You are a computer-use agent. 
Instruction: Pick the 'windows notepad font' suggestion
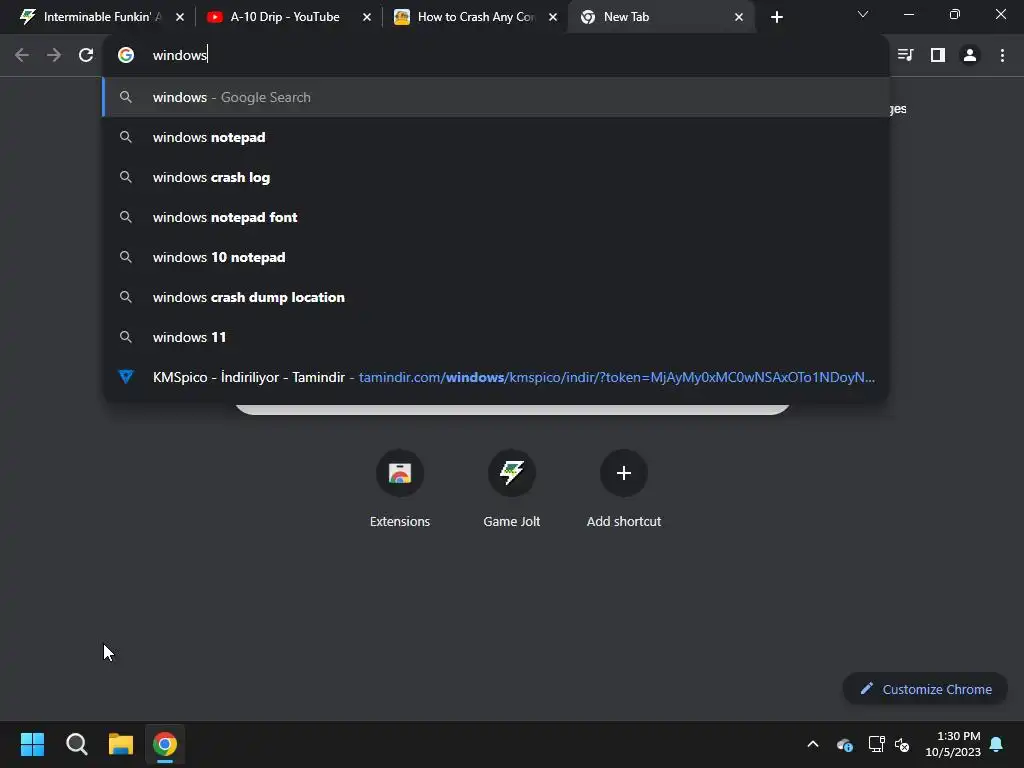click(x=496, y=217)
